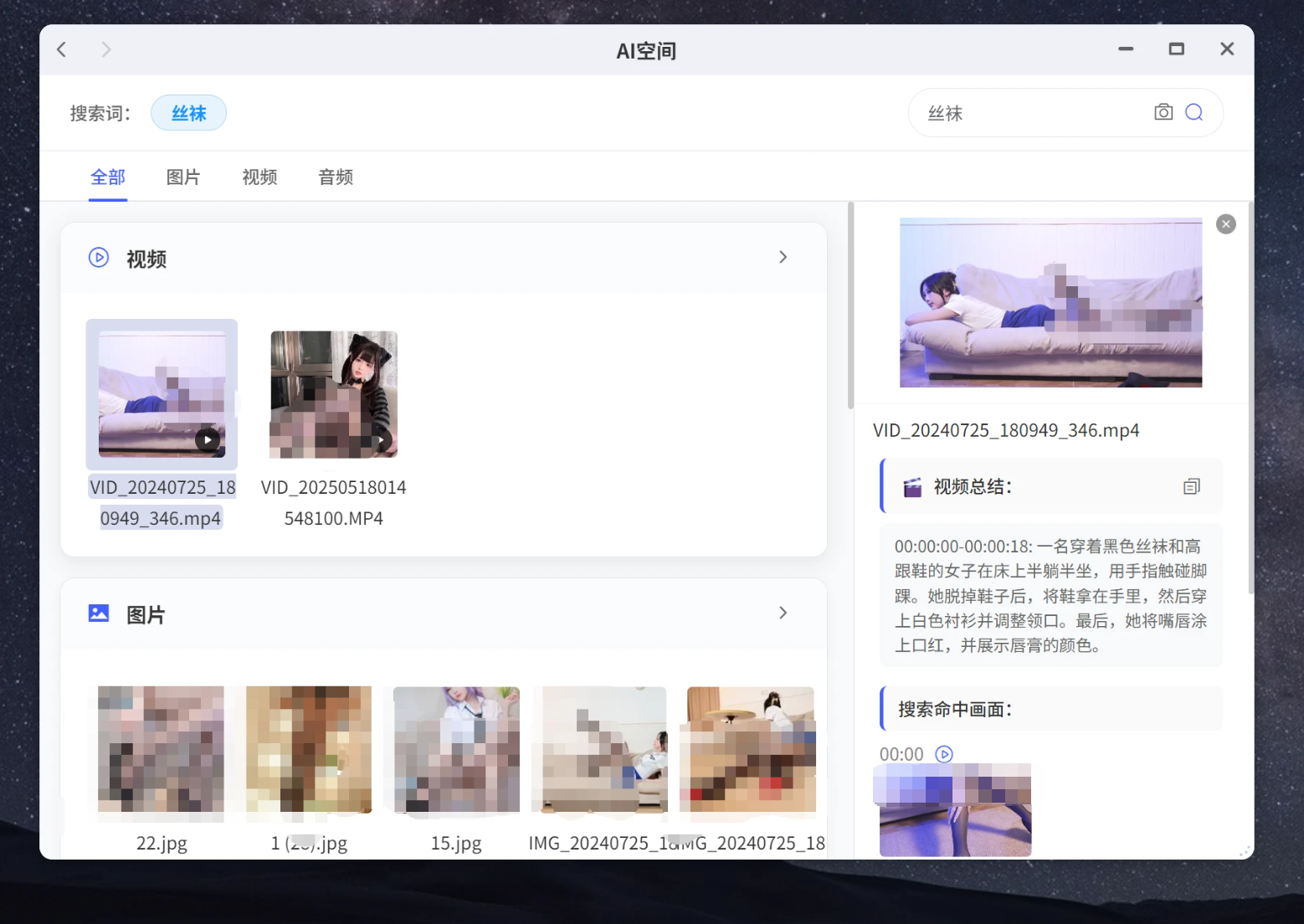Viewport: 1304px width, 924px height.
Task: Copy the video summary with copy icon
Action: [x=1192, y=486]
